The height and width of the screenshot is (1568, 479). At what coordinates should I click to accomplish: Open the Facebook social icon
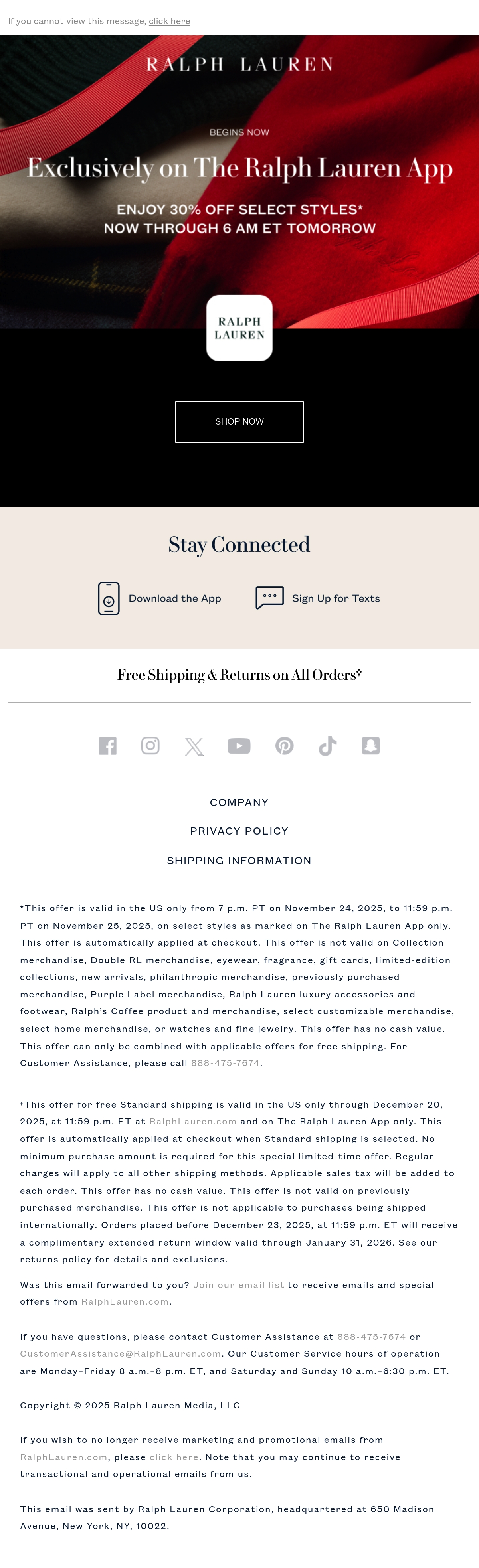click(x=108, y=746)
